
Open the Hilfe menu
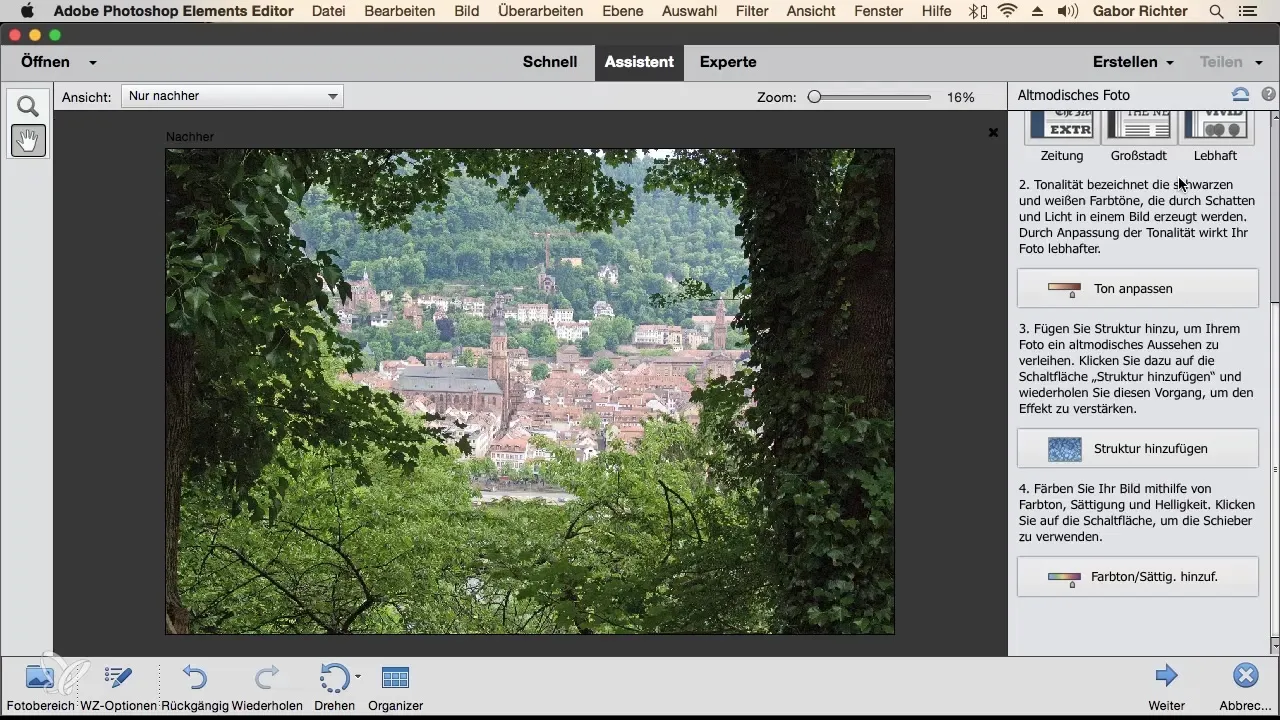[937, 12]
